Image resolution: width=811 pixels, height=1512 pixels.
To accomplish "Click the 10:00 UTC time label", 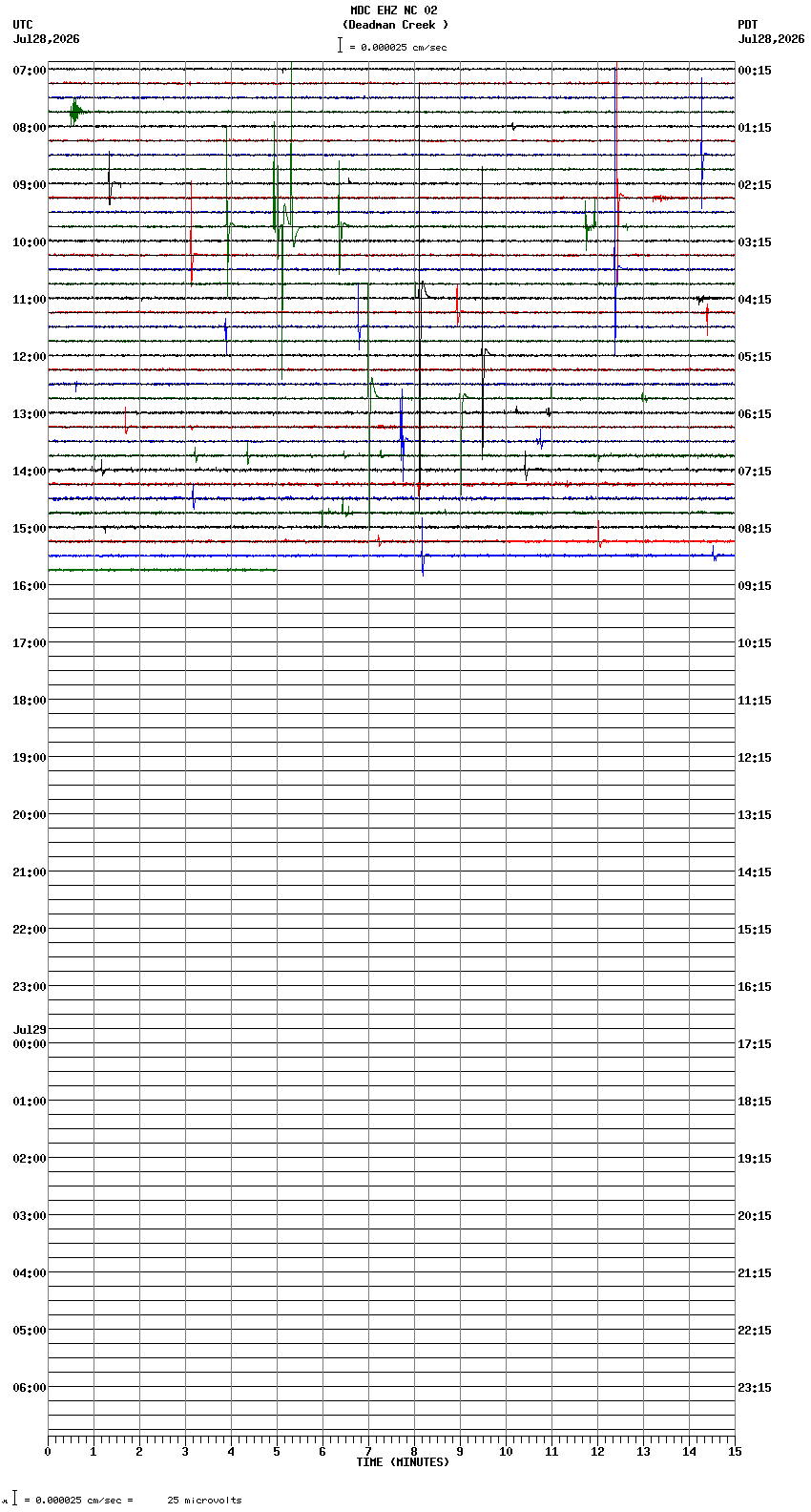I will point(30,242).
